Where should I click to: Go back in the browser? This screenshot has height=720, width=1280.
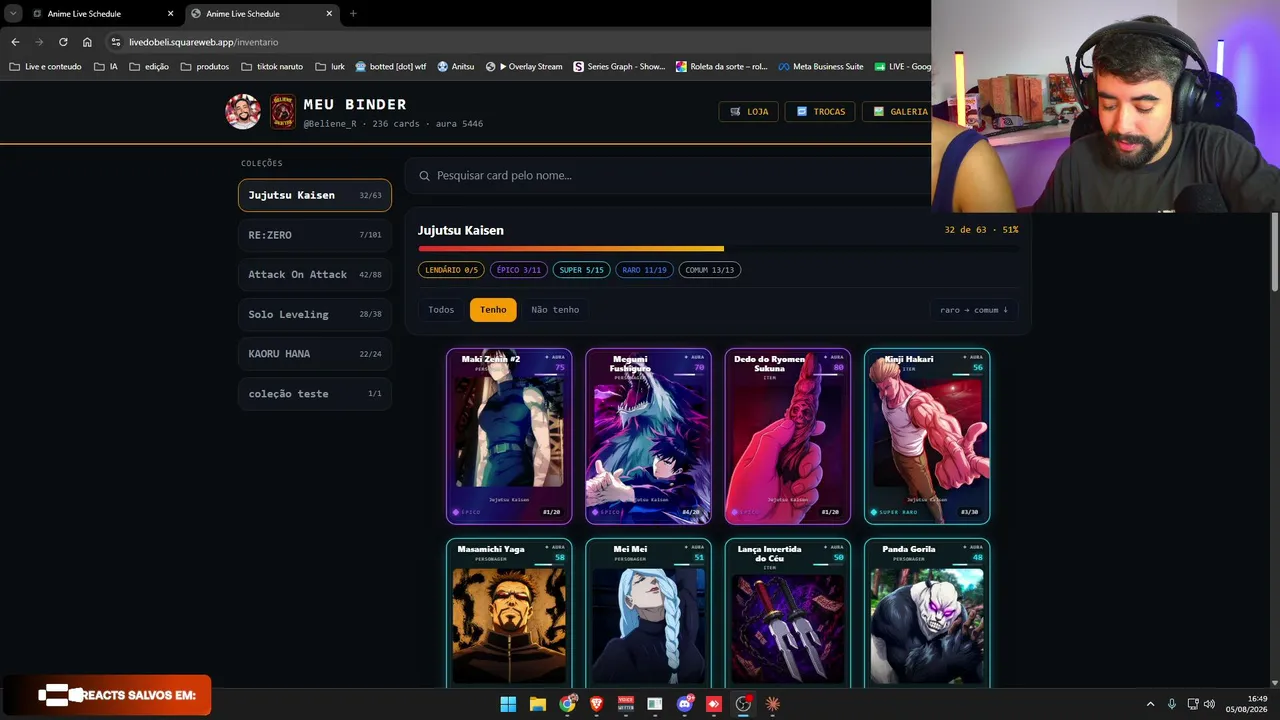click(x=15, y=42)
